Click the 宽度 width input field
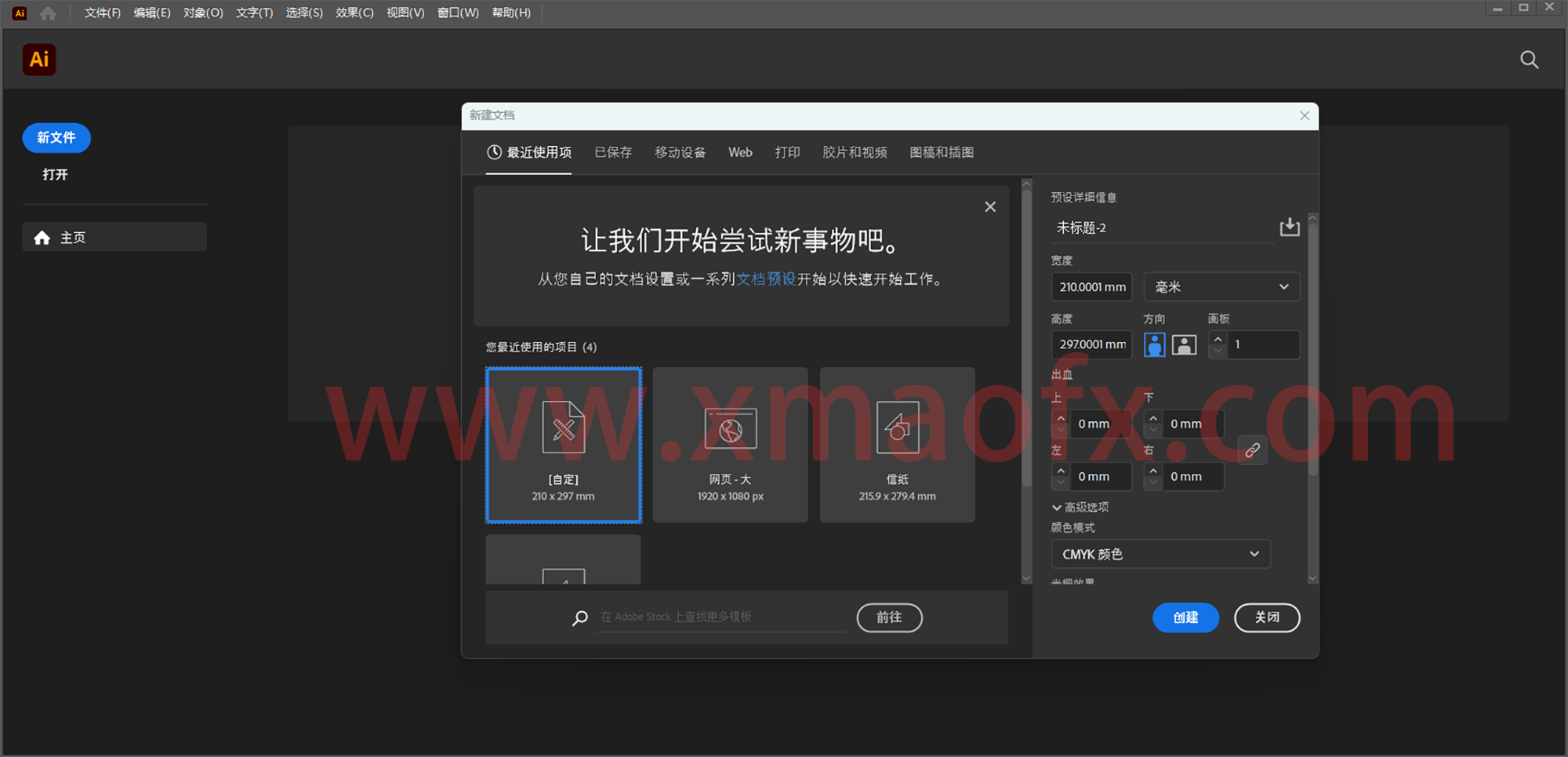The image size is (1568, 757). 1091,287
